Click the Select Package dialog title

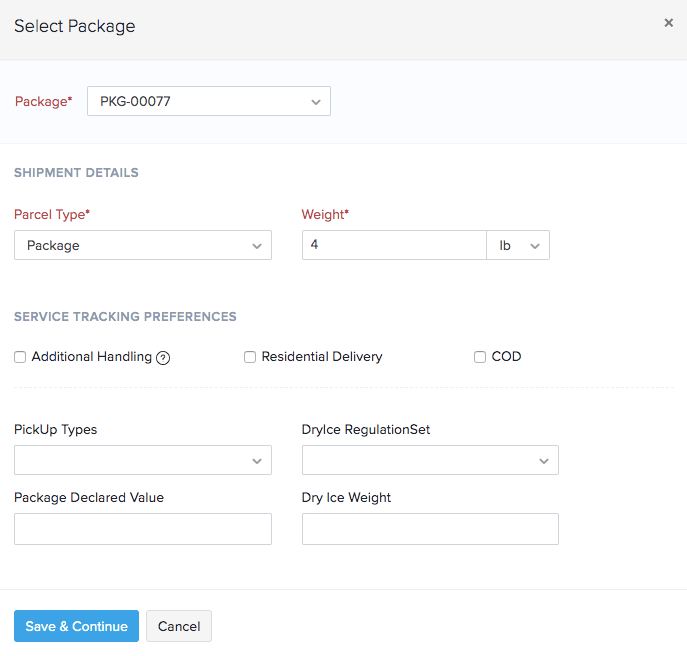pos(75,26)
